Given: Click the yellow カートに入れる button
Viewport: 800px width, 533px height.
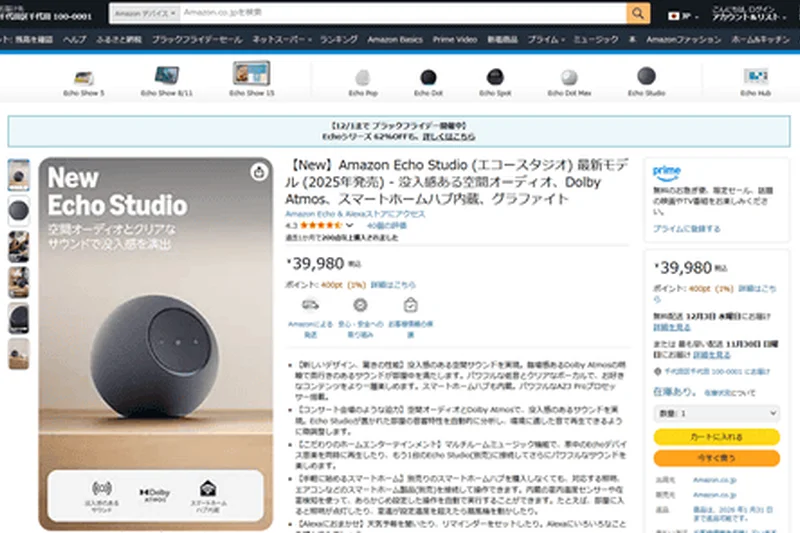Looking at the screenshot, I should [717, 437].
